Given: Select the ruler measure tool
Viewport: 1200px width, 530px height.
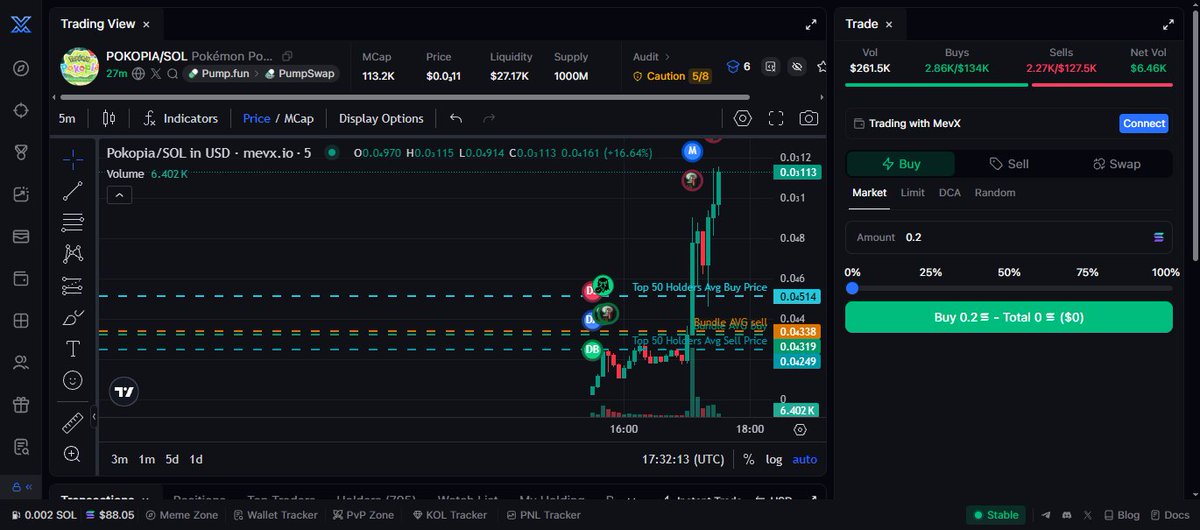Looking at the screenshot, I should pyautogui.click(x=73, y=423).
